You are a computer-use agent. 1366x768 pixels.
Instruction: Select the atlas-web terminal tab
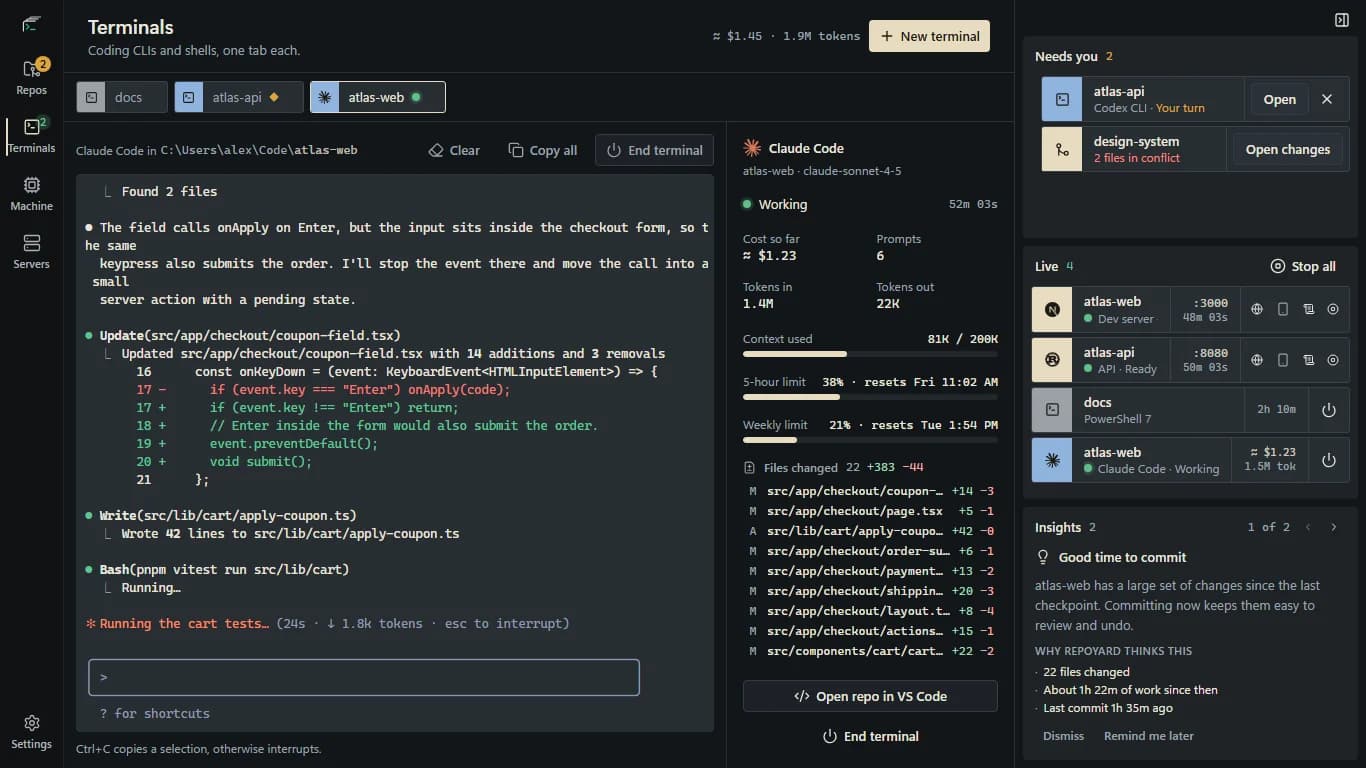pos(377,97)
